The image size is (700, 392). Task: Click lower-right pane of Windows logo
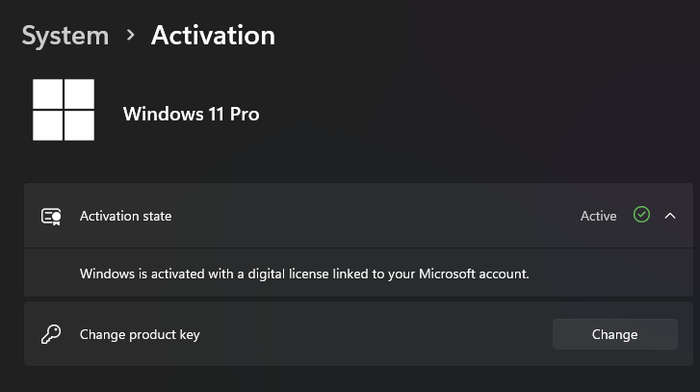(79, 126)
